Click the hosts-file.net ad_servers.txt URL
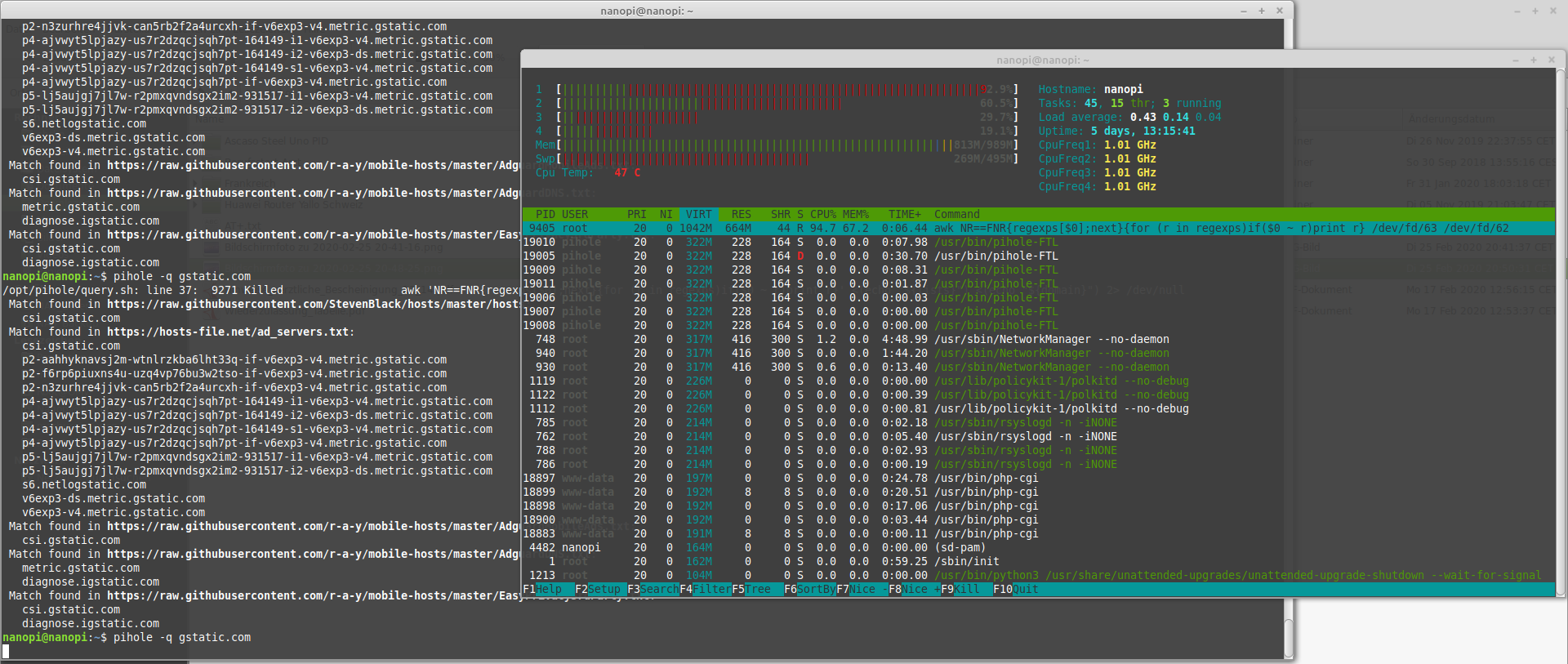This screenshot has width=1568, height=664. [229, 332]
